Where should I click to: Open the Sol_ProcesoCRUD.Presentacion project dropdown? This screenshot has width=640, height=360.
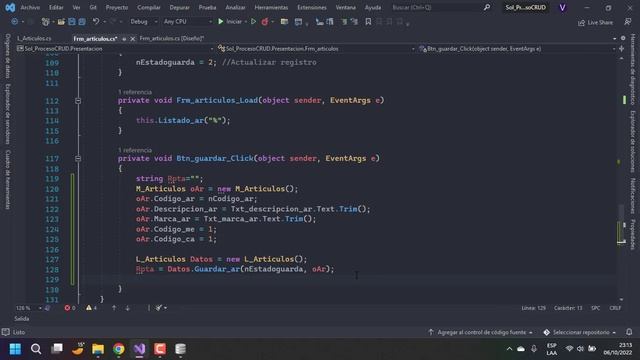coord(115,49)
